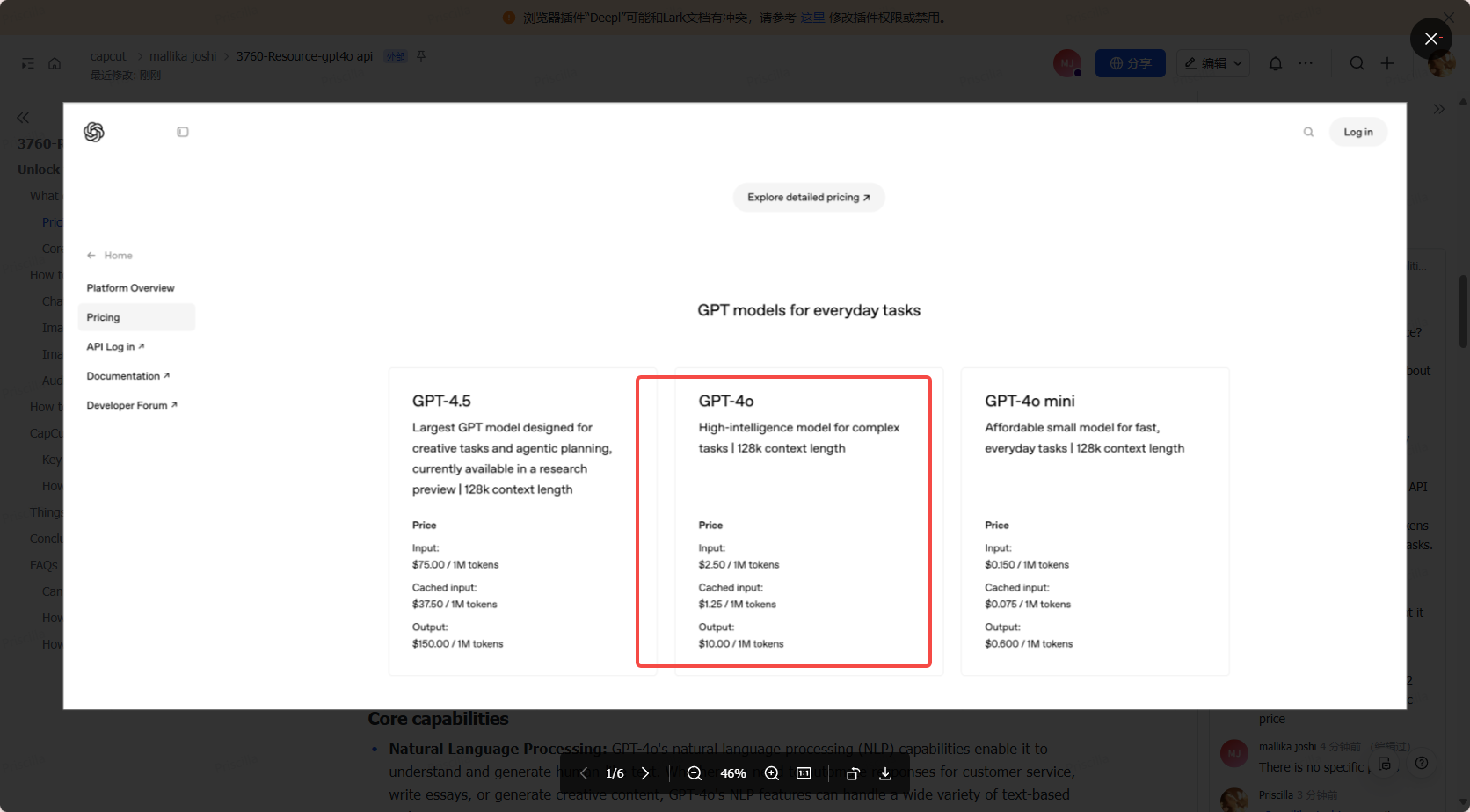Open the FAQs outline entry
This screenshot has width=1470, height=812.
point(44,565)
